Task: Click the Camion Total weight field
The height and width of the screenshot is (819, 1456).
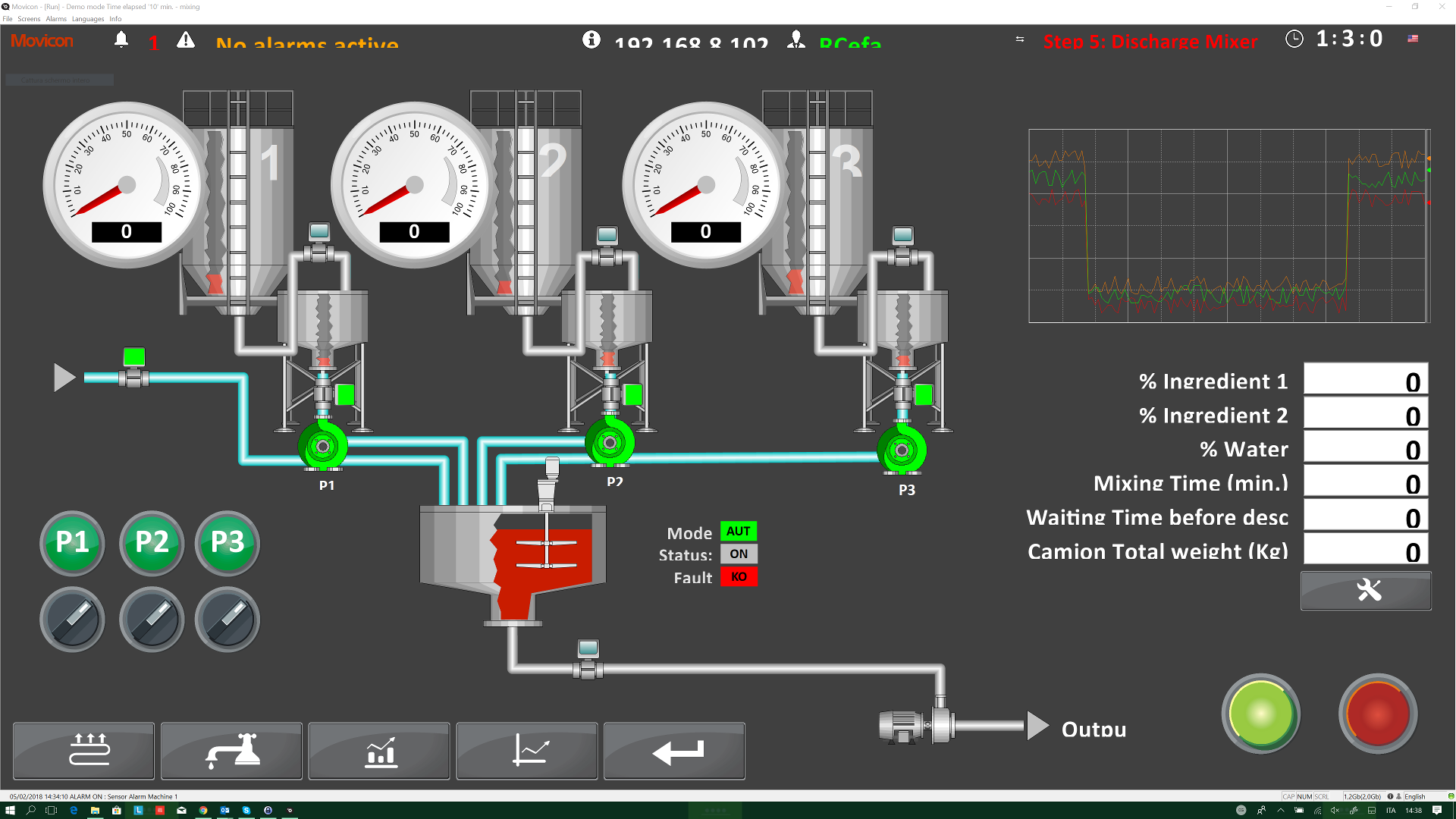Action: coord(1366,550)
